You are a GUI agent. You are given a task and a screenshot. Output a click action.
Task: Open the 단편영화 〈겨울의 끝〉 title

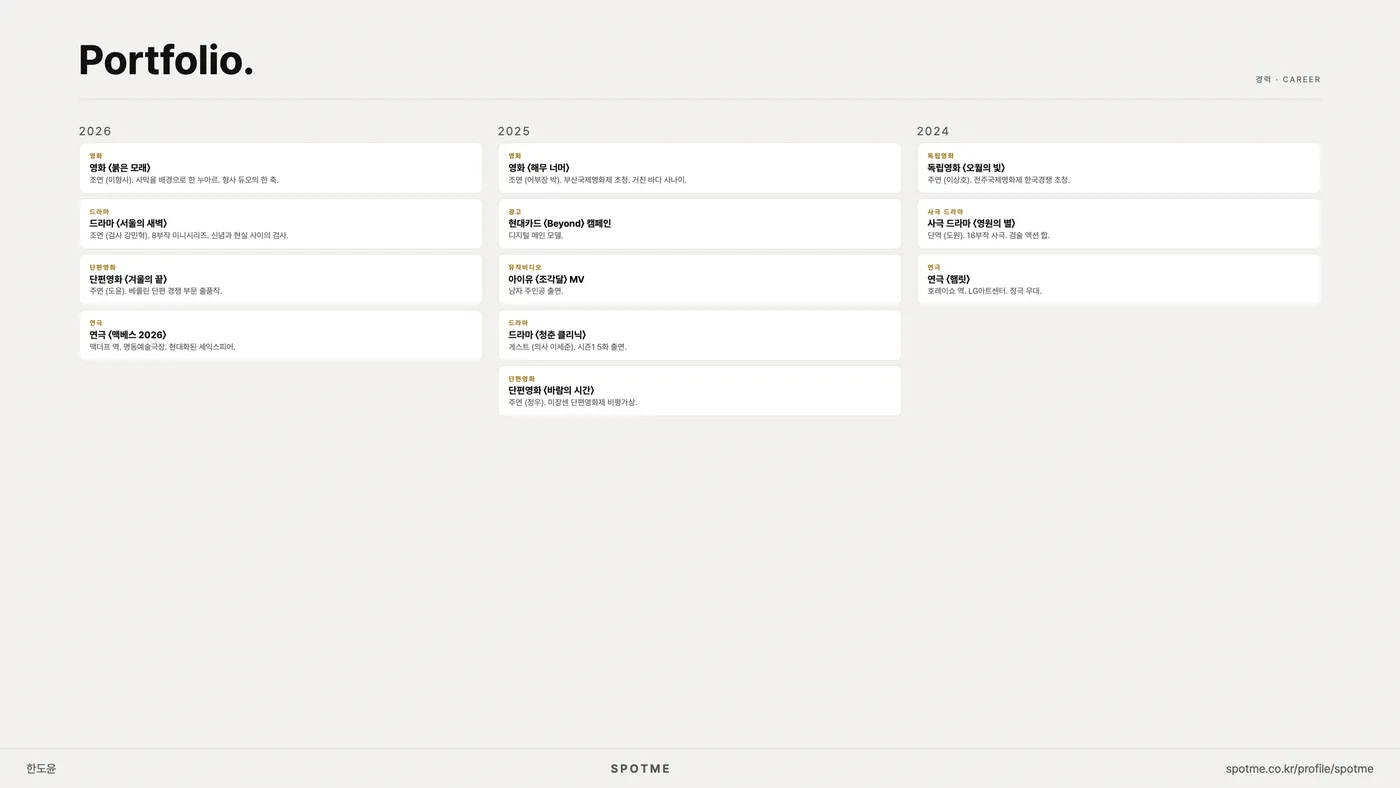128,280
